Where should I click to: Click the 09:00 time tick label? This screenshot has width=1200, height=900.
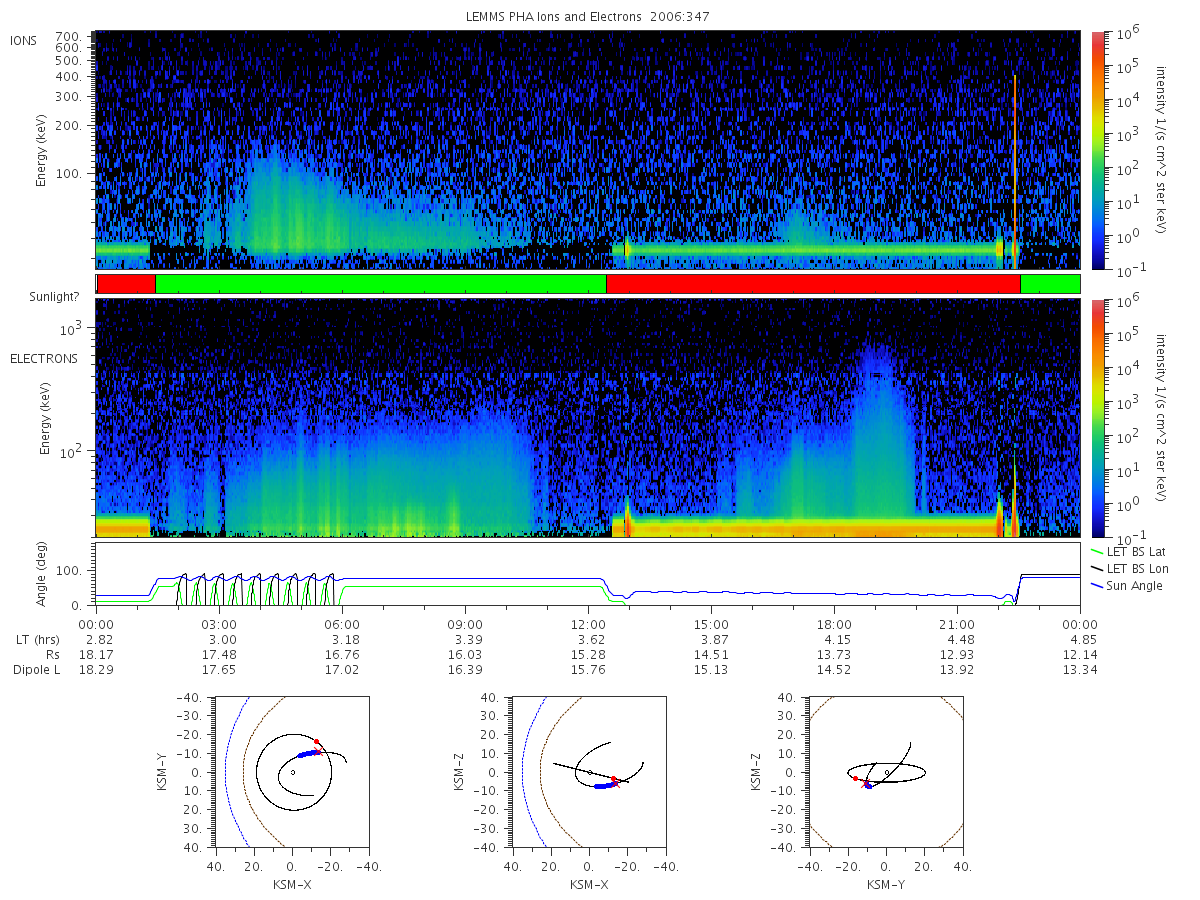465,624
